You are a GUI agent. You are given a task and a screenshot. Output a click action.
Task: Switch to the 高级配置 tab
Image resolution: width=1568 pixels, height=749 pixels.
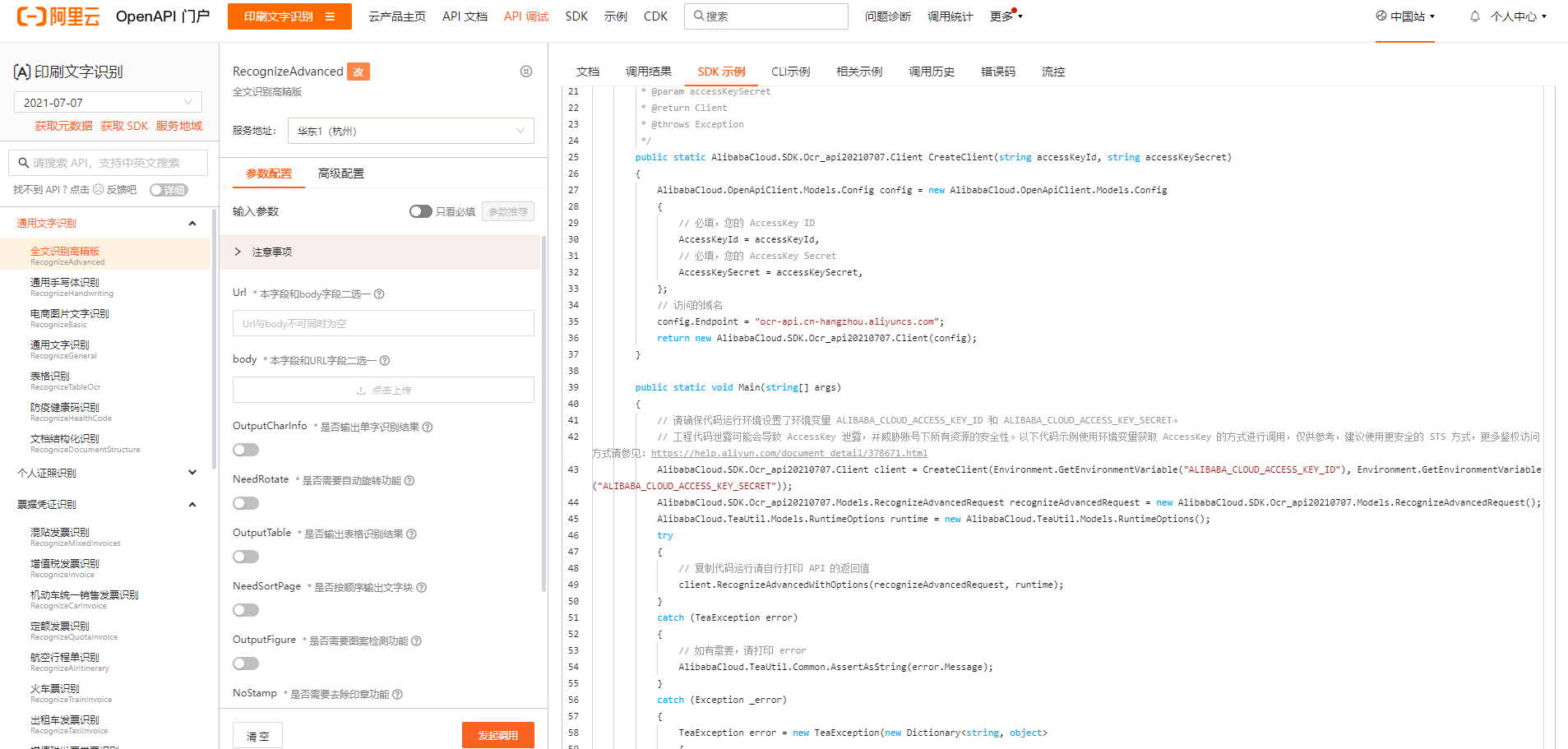tap(341, 173)
